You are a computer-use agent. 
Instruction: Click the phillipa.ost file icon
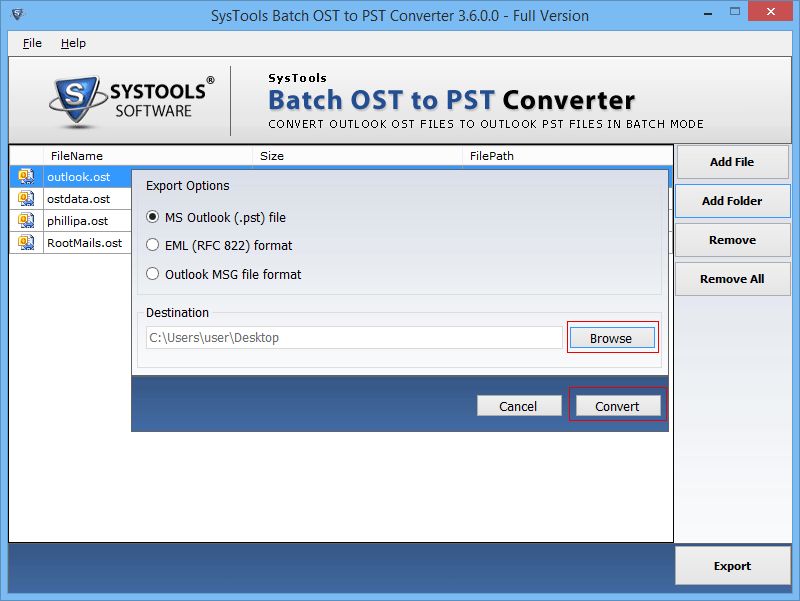(x=26, y=220)
